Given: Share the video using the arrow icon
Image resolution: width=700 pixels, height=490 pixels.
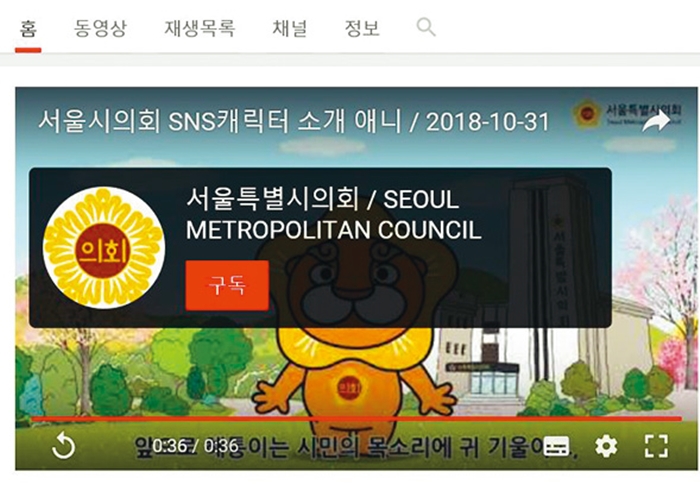Looking at the screenshot, I should 656,121.
